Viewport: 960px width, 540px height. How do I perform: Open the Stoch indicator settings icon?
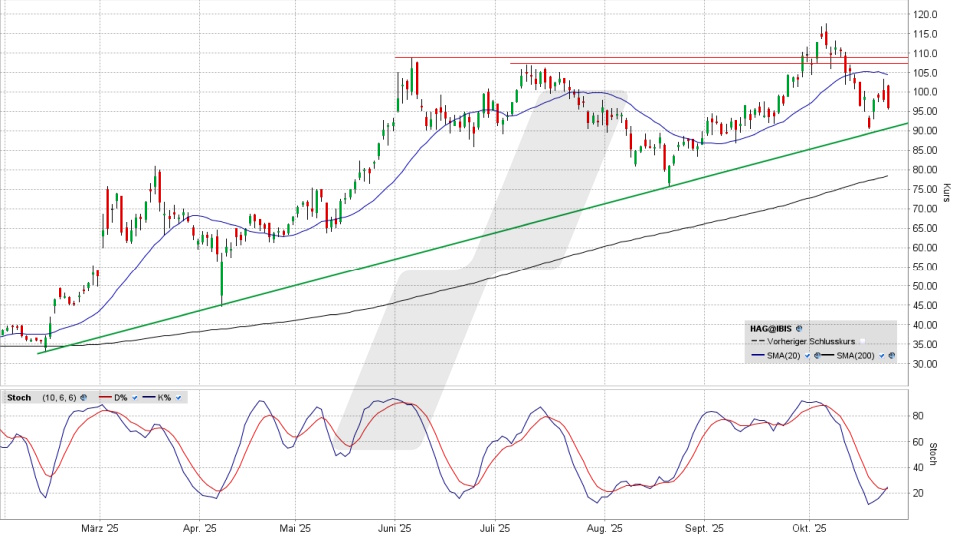pos(85,398)
